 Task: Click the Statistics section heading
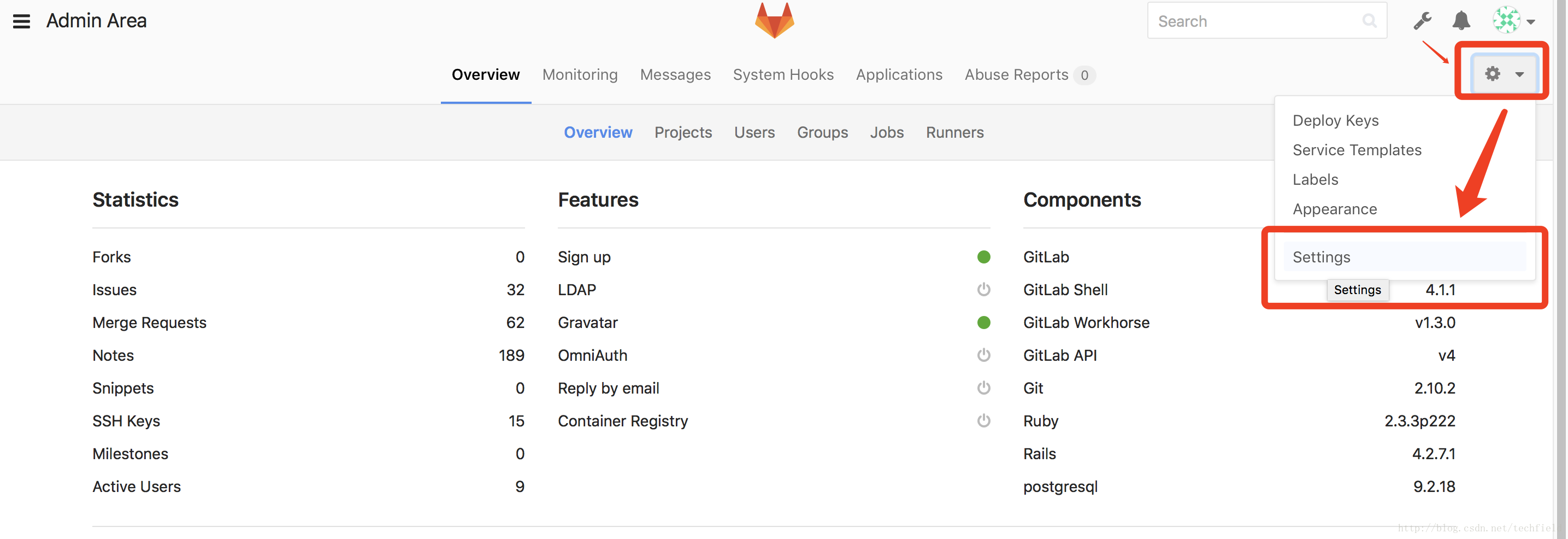coord(135,200)
